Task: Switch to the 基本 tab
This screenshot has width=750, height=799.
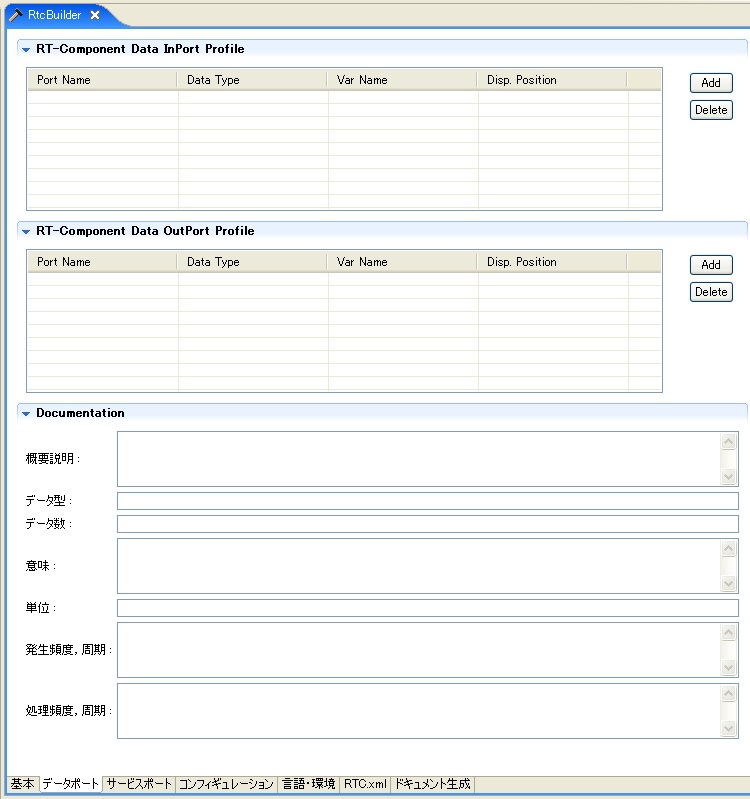Action: 23,784
